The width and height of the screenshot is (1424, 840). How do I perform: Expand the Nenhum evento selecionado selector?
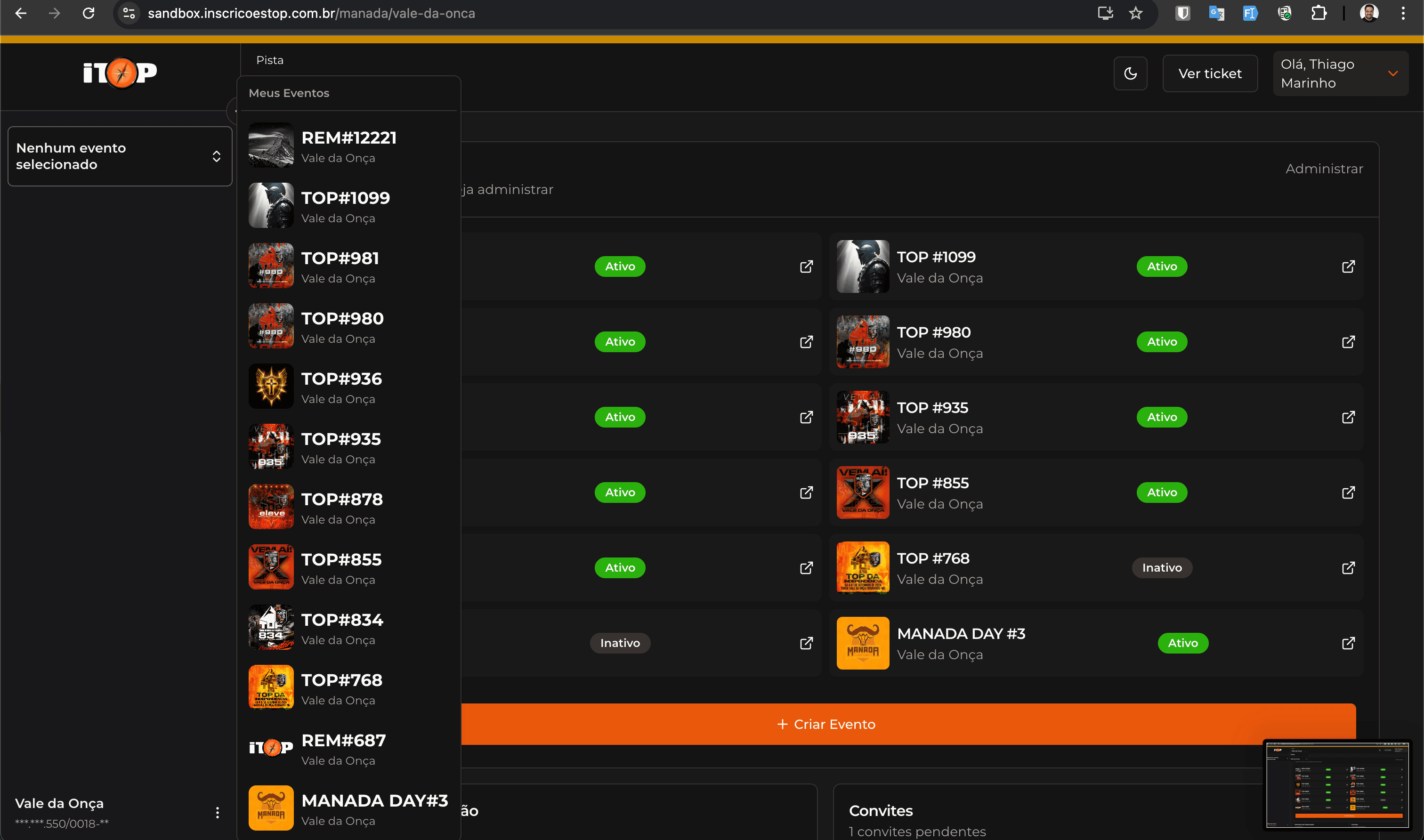coord(120,156)
